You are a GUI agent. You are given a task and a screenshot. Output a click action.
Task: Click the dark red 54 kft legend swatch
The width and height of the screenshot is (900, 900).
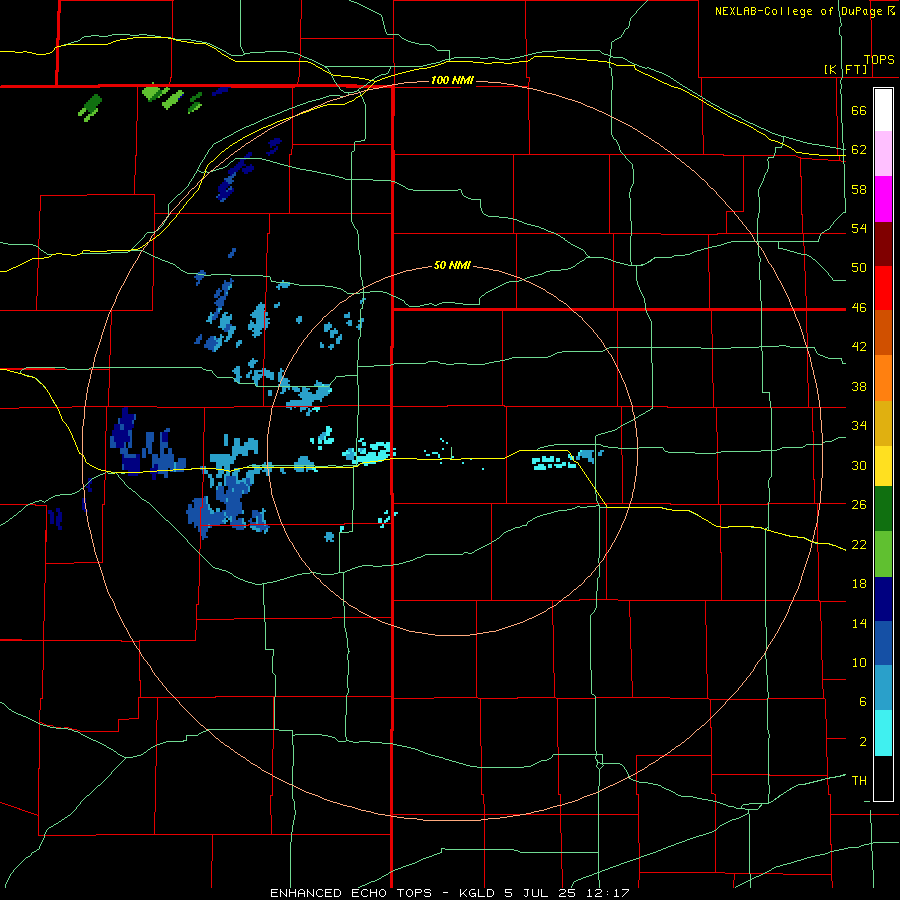(883, 244)
